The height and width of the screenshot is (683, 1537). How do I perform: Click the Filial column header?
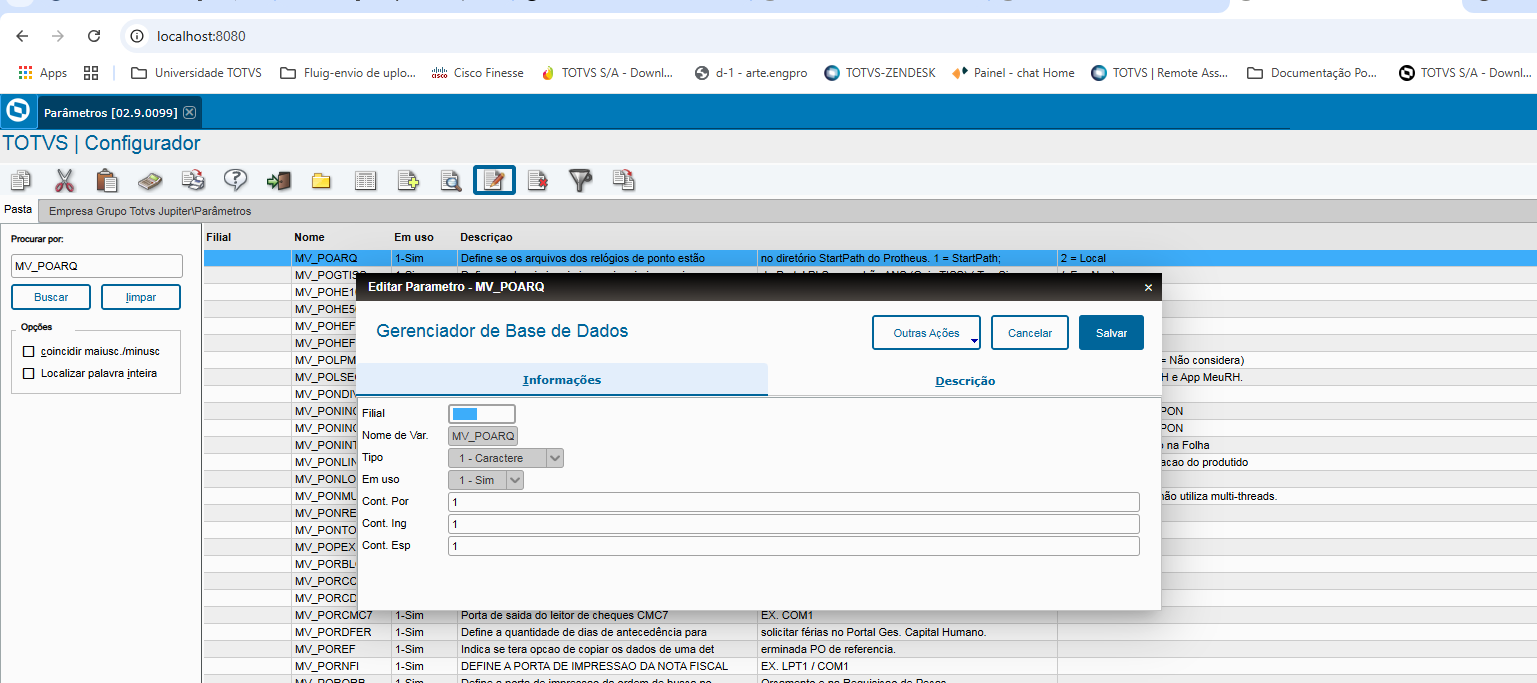[x=219, y=237]
